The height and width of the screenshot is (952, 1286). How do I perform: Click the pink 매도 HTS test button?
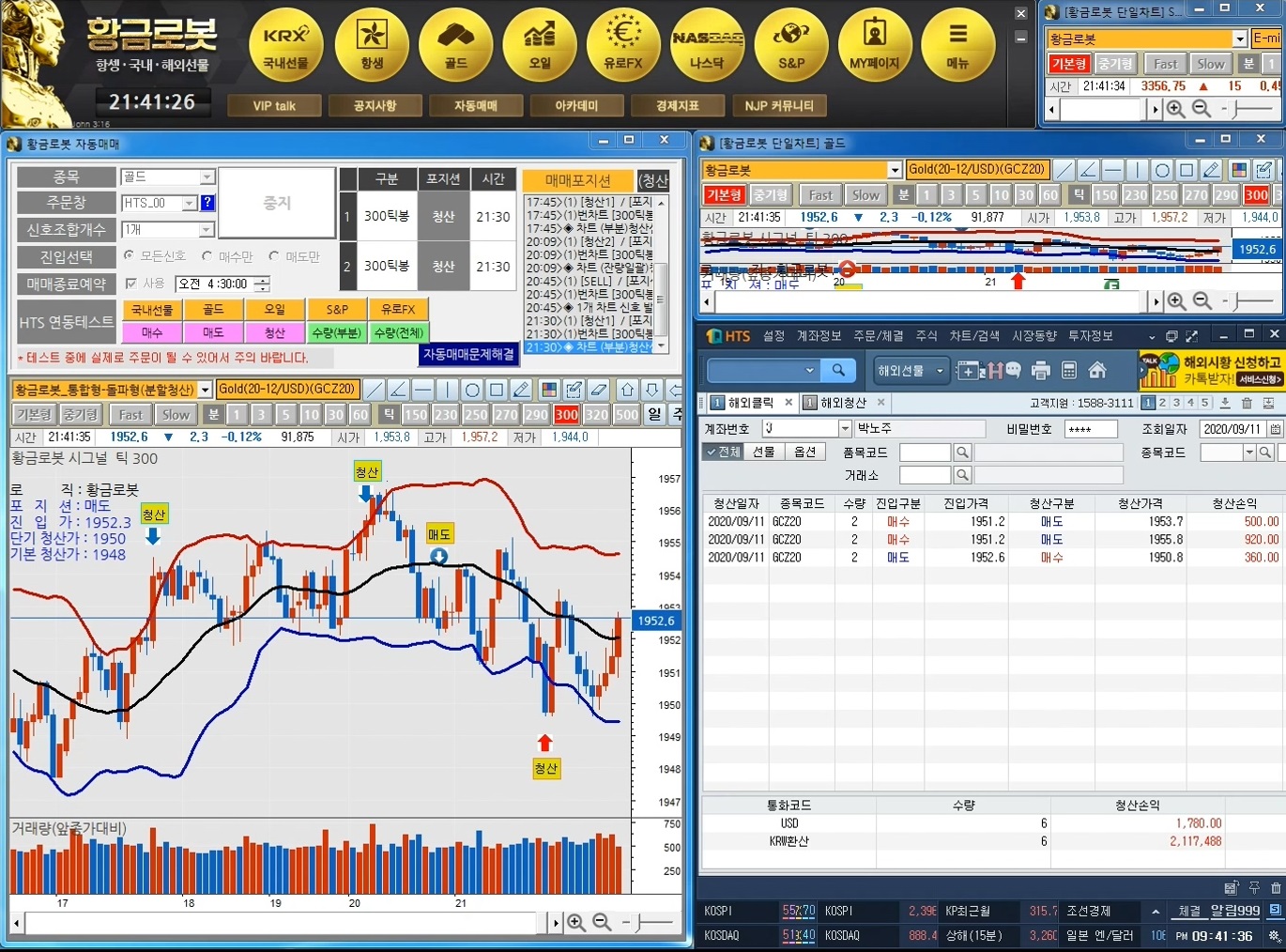coord(213,332)
